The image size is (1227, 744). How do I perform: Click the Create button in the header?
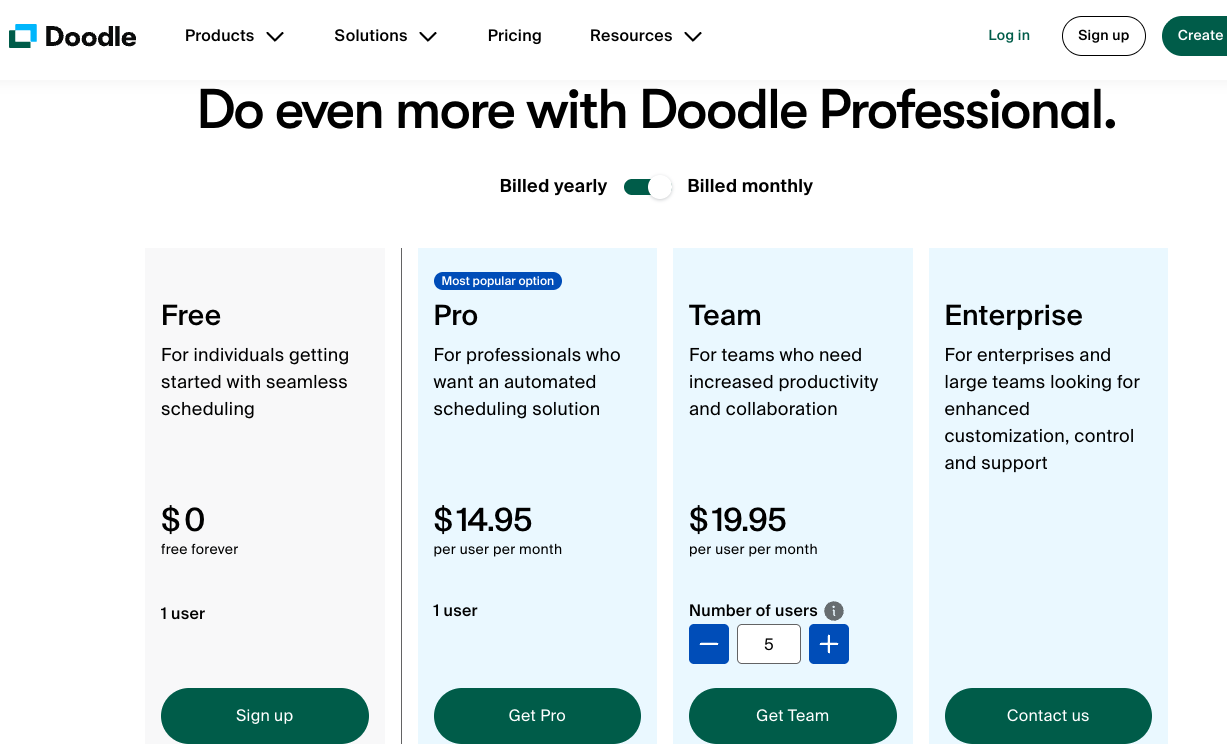click(1198, 35)
